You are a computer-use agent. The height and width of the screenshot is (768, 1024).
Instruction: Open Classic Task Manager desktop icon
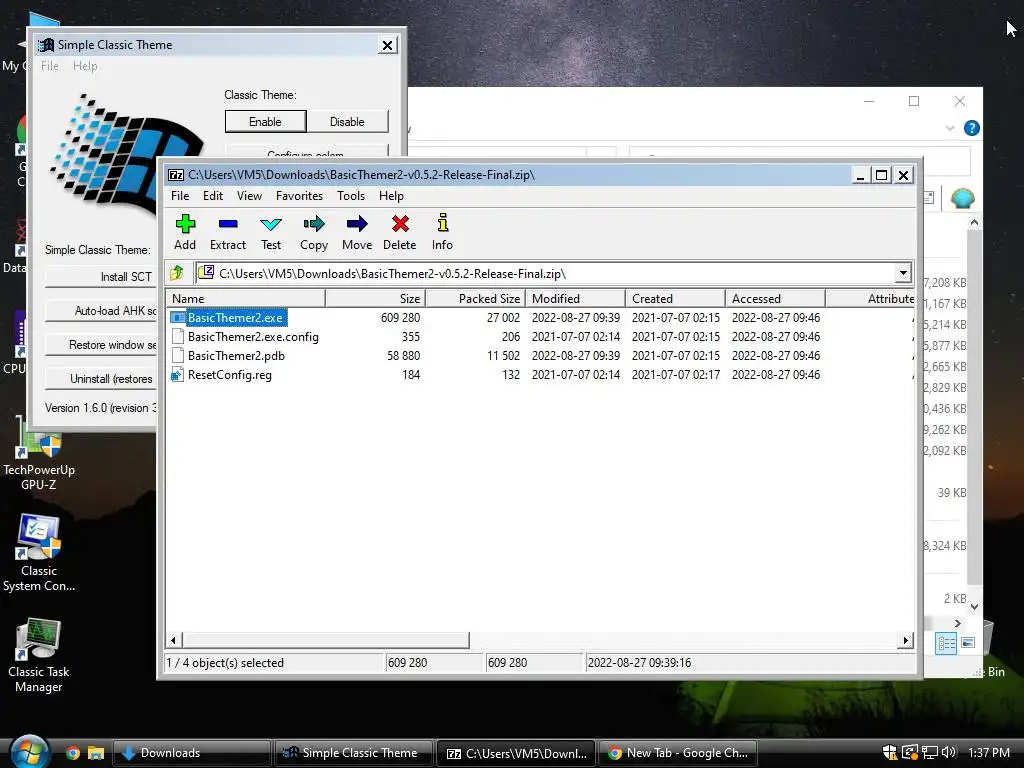coord(39,655)
